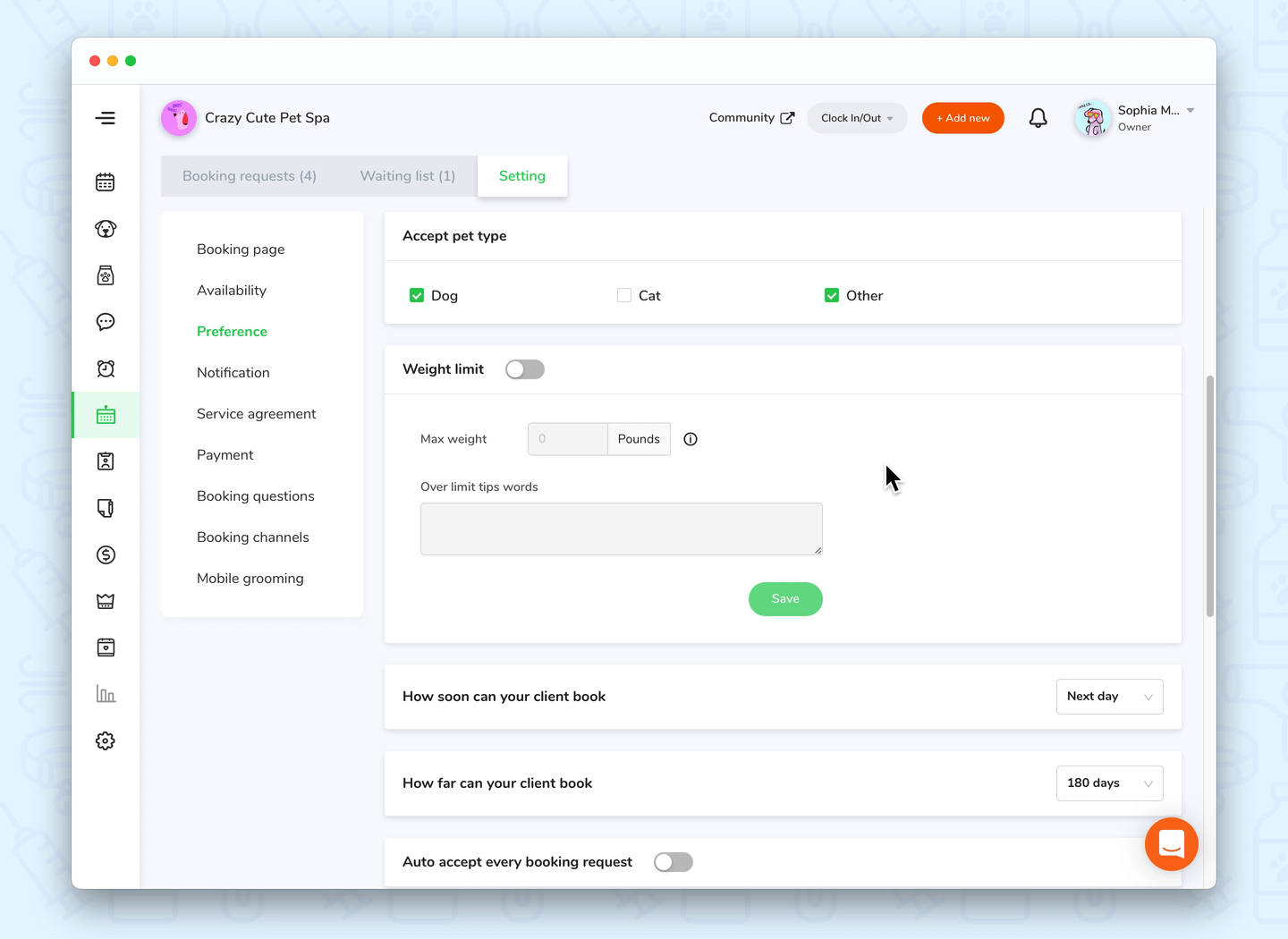The image size is (1288, 939).
Task: Click the external link icon beside Community
Action: [x=787, y=118]
